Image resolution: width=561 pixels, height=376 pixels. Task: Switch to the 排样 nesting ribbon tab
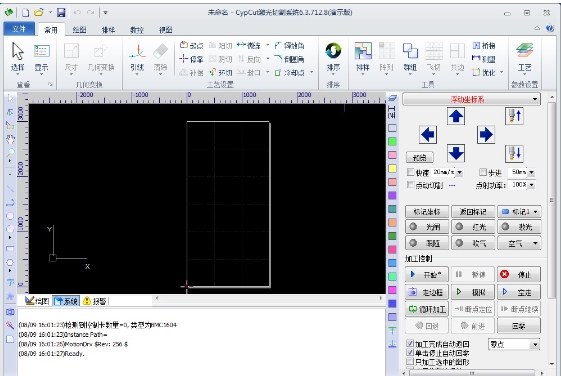coord(108,30)
